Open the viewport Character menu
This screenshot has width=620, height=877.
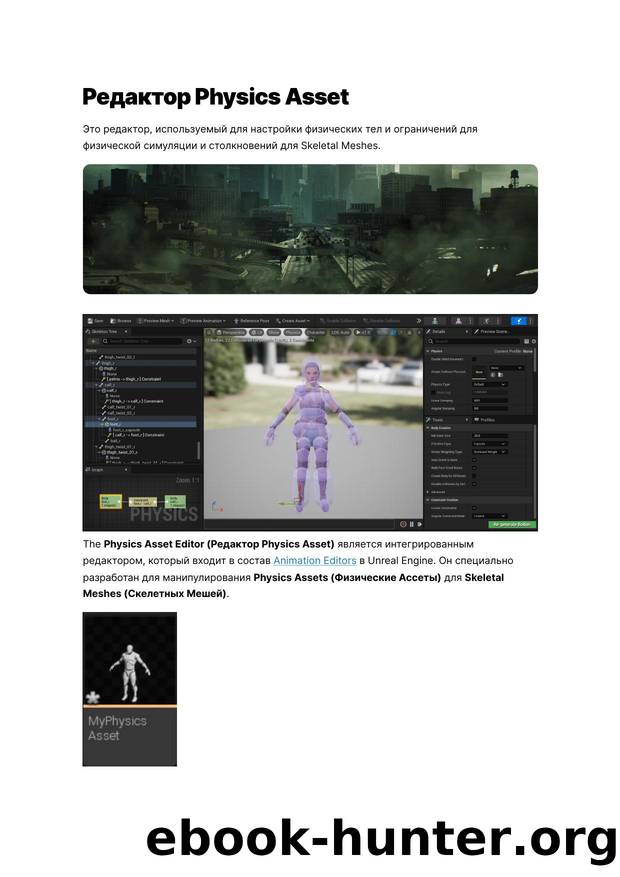coord(316,332)
